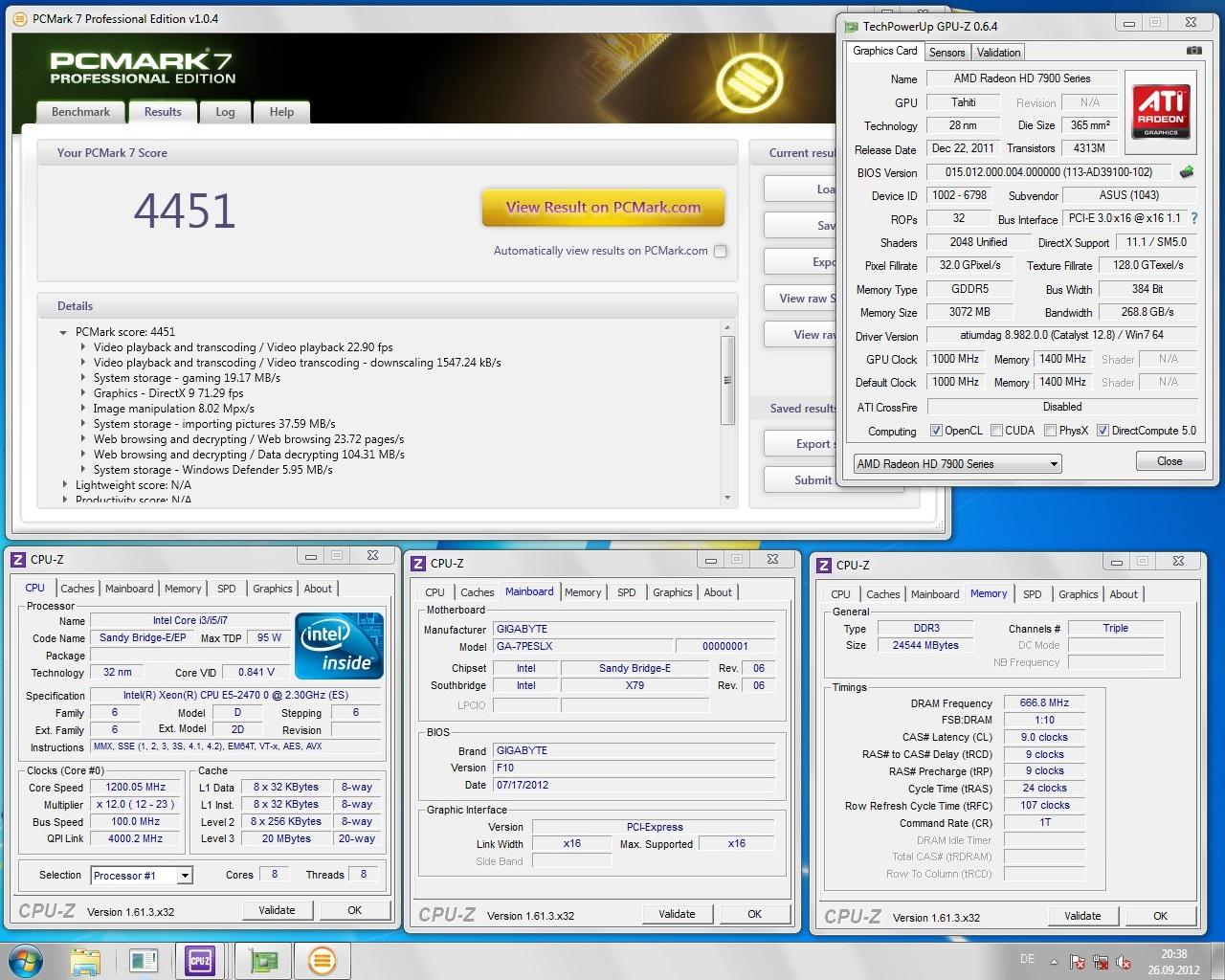Expand the System storage gaming item
Image resolution: width=1225 pixels, height=980 pixels.
82,378
